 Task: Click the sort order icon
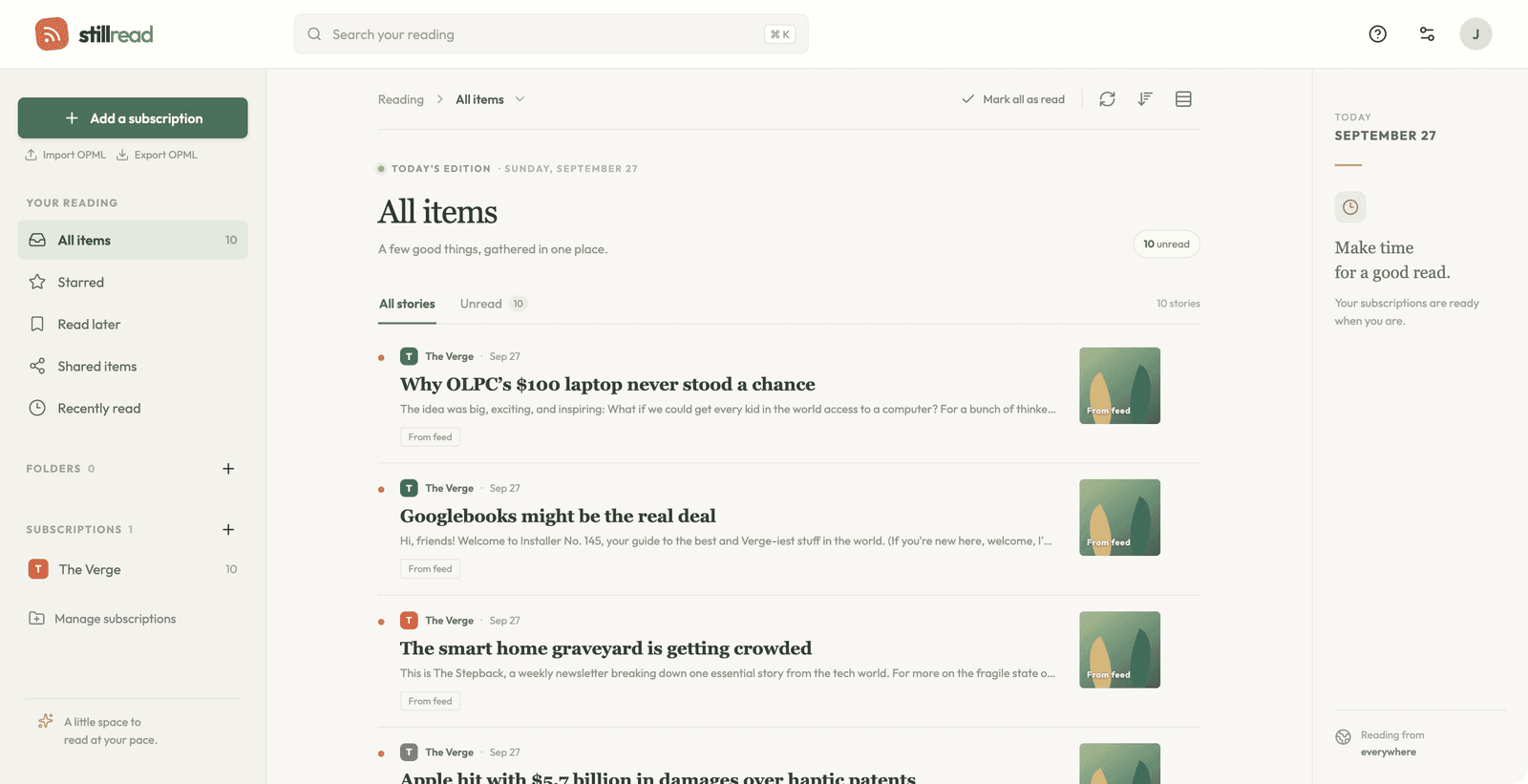[1145, 99]
